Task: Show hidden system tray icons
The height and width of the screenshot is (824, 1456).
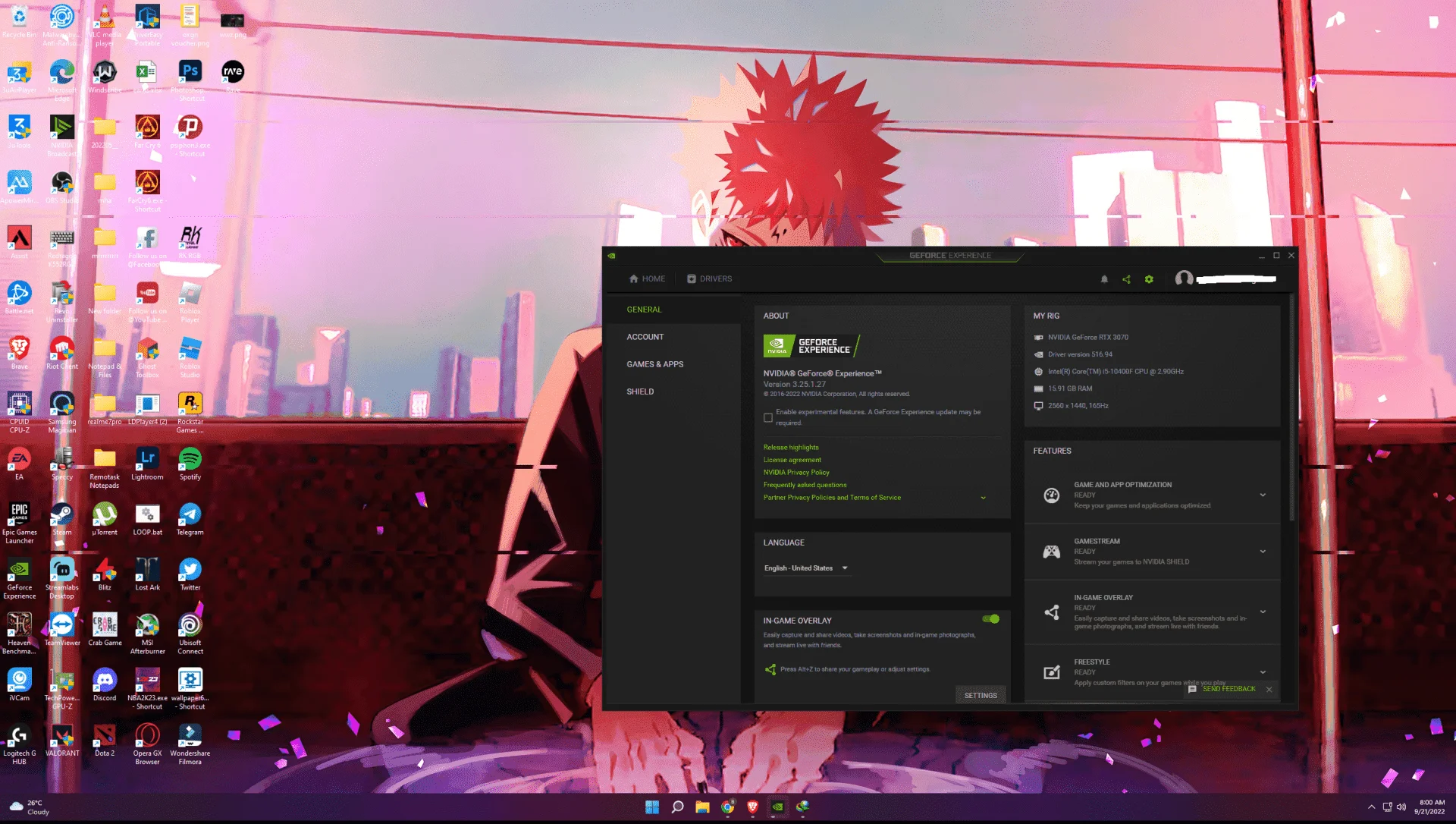Action: click(1371, 807)
